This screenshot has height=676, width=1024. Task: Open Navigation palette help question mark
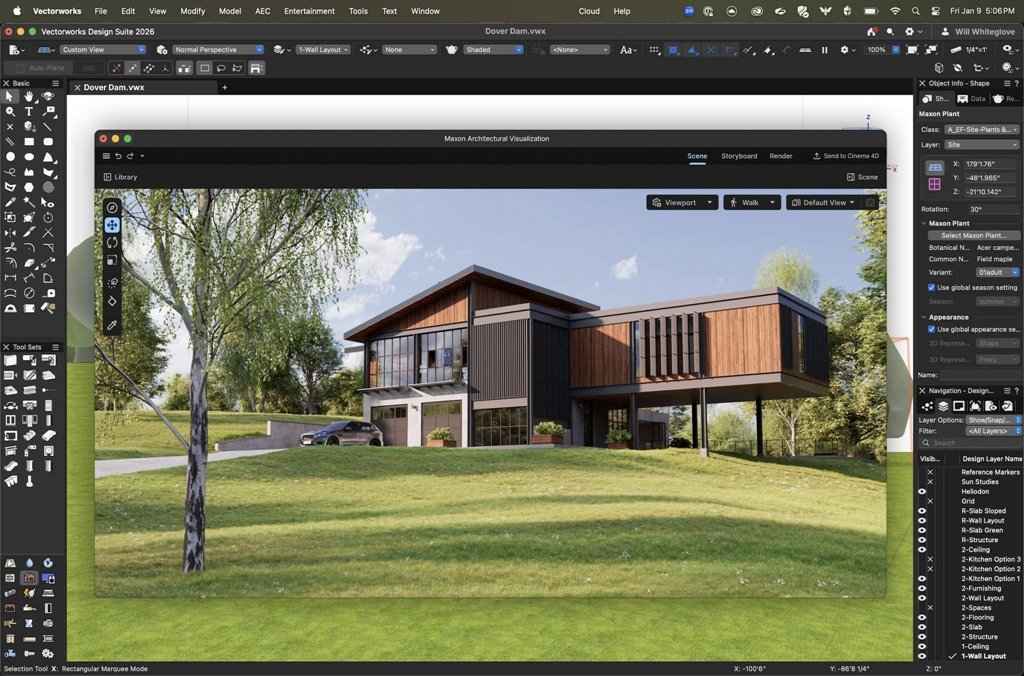pyautogui.click(x=1016, y=391)
